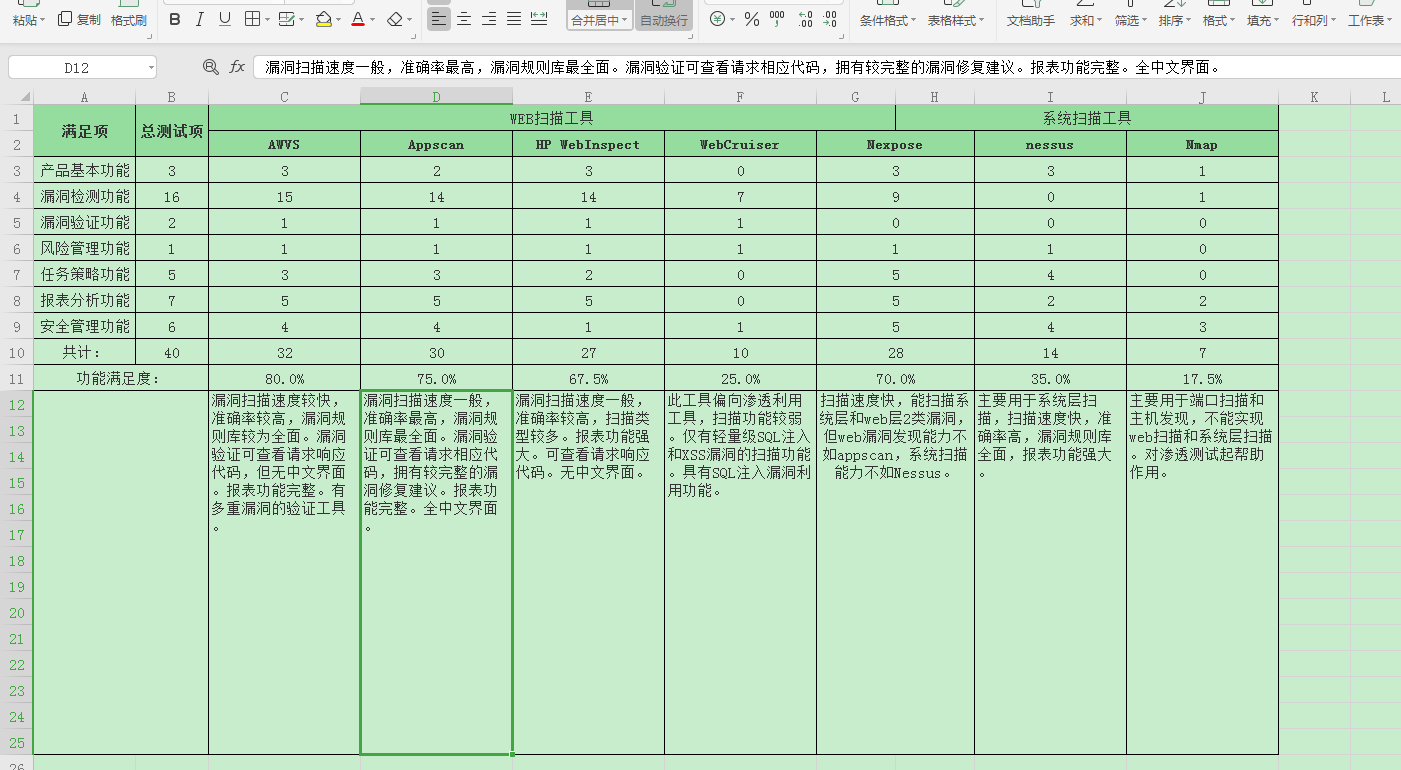Open the currency format dropdown arrow

[732, 19]
